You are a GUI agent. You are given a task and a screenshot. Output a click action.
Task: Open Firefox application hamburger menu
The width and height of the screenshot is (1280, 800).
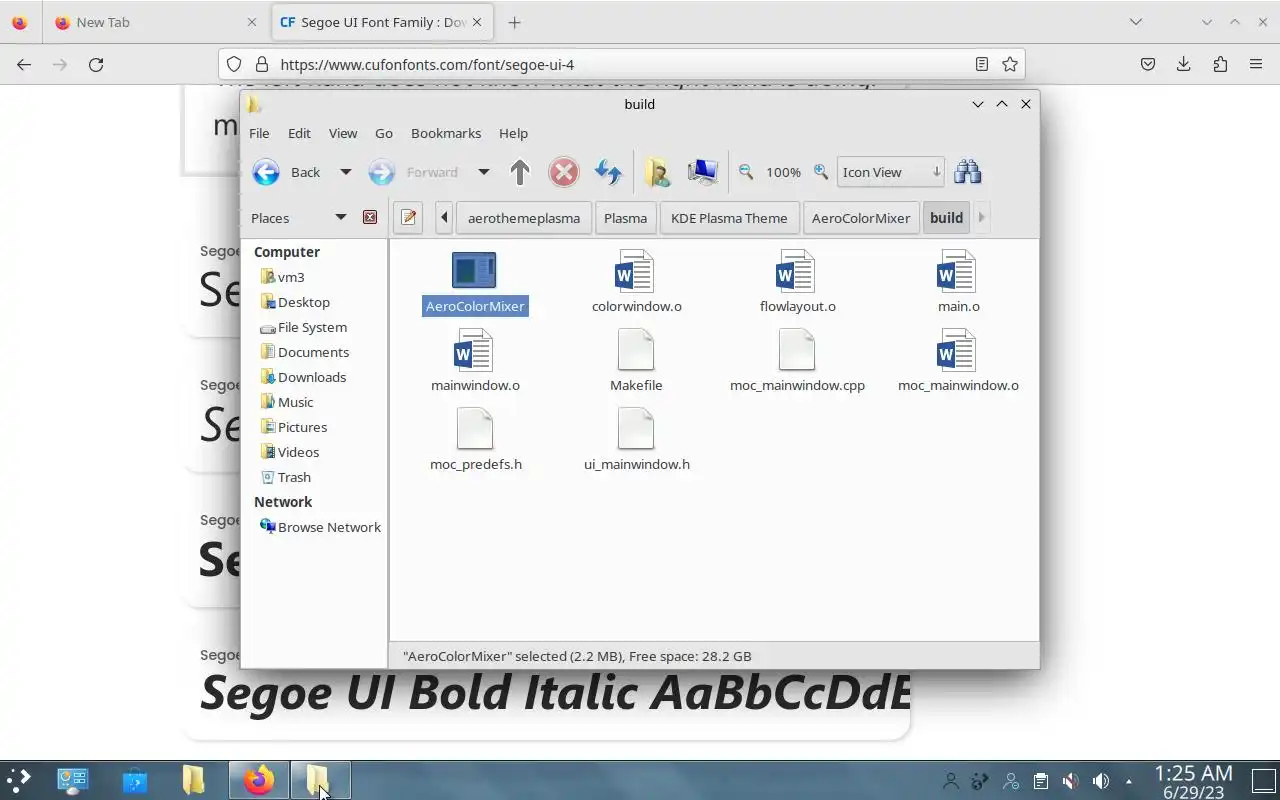tap(1256, 64)
